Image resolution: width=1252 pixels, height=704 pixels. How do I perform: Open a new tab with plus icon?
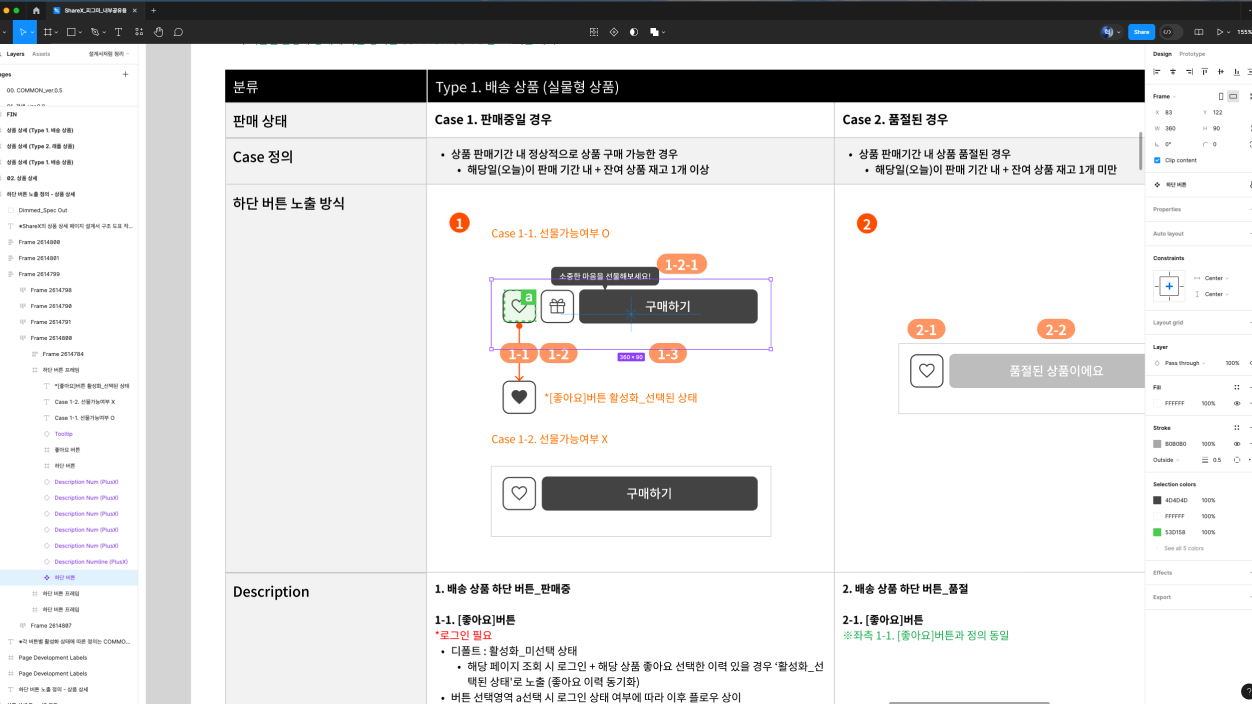(153, 10)
